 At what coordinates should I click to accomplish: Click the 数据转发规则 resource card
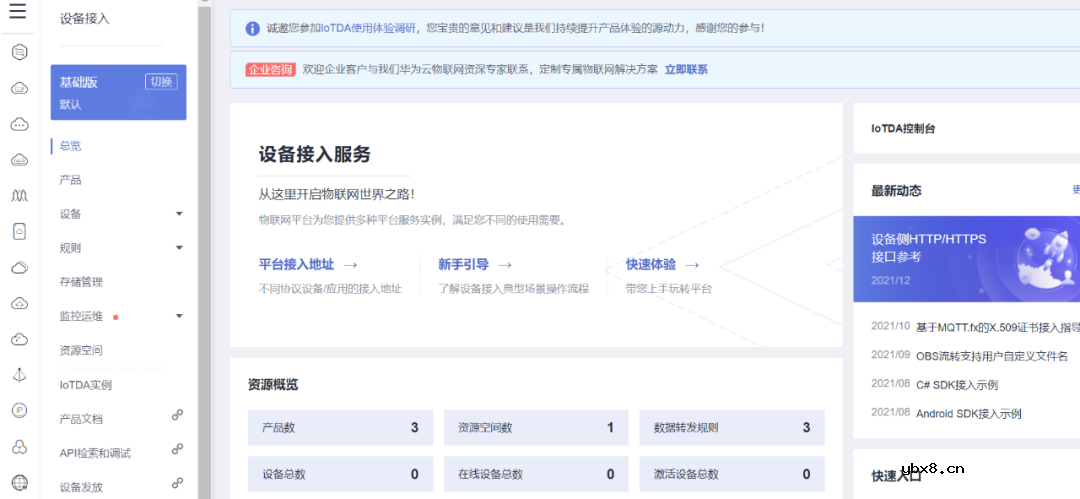(x=732, y=427)
